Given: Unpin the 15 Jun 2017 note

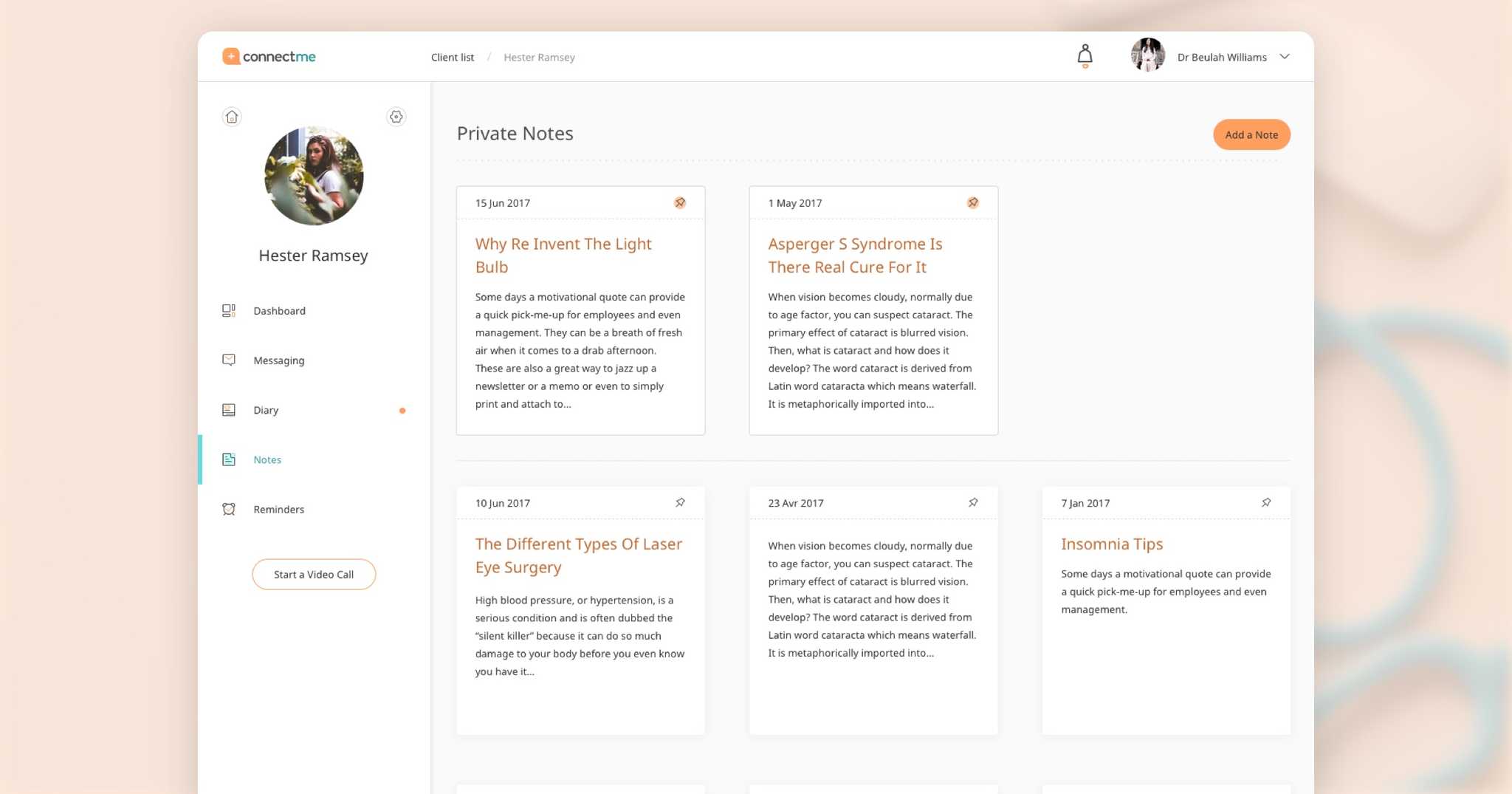Looking at the screenshot, I should (x=680, y=202).
